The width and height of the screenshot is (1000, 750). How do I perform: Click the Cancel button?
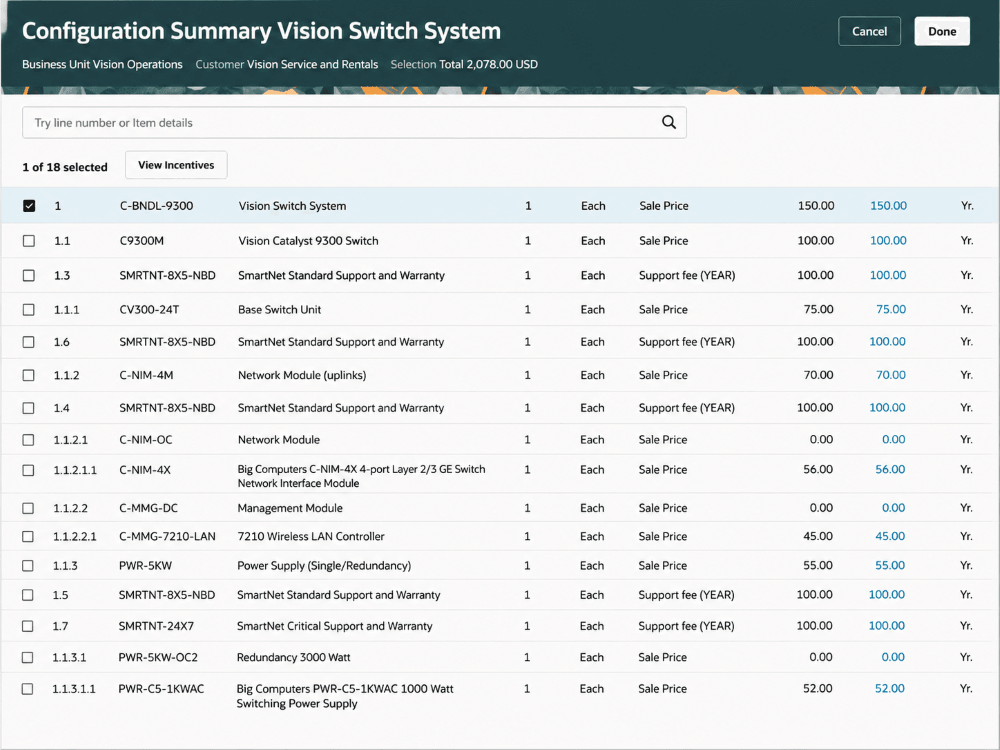(x=869, y=31)
